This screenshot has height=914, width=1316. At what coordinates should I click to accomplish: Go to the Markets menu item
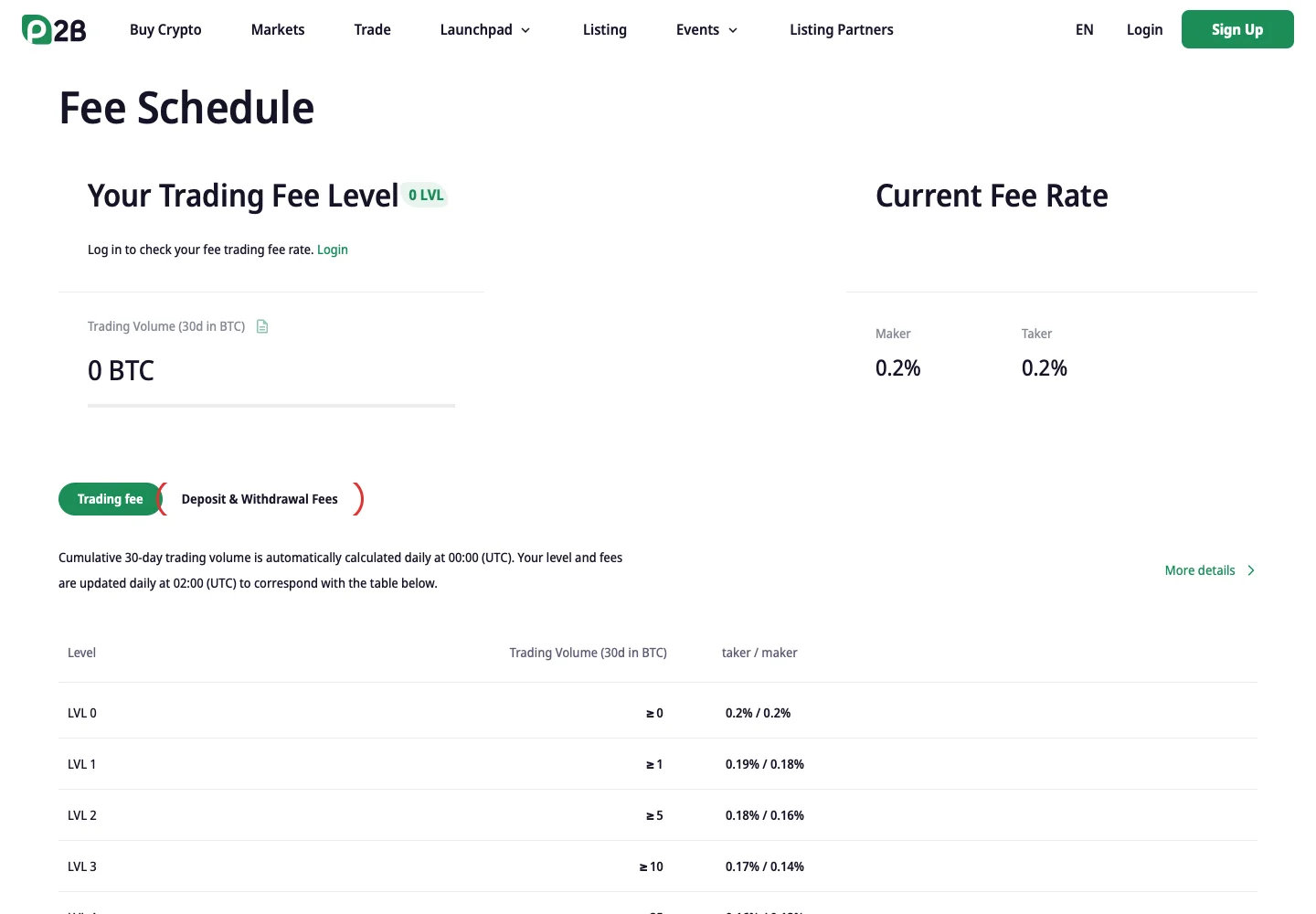point(278,29)
